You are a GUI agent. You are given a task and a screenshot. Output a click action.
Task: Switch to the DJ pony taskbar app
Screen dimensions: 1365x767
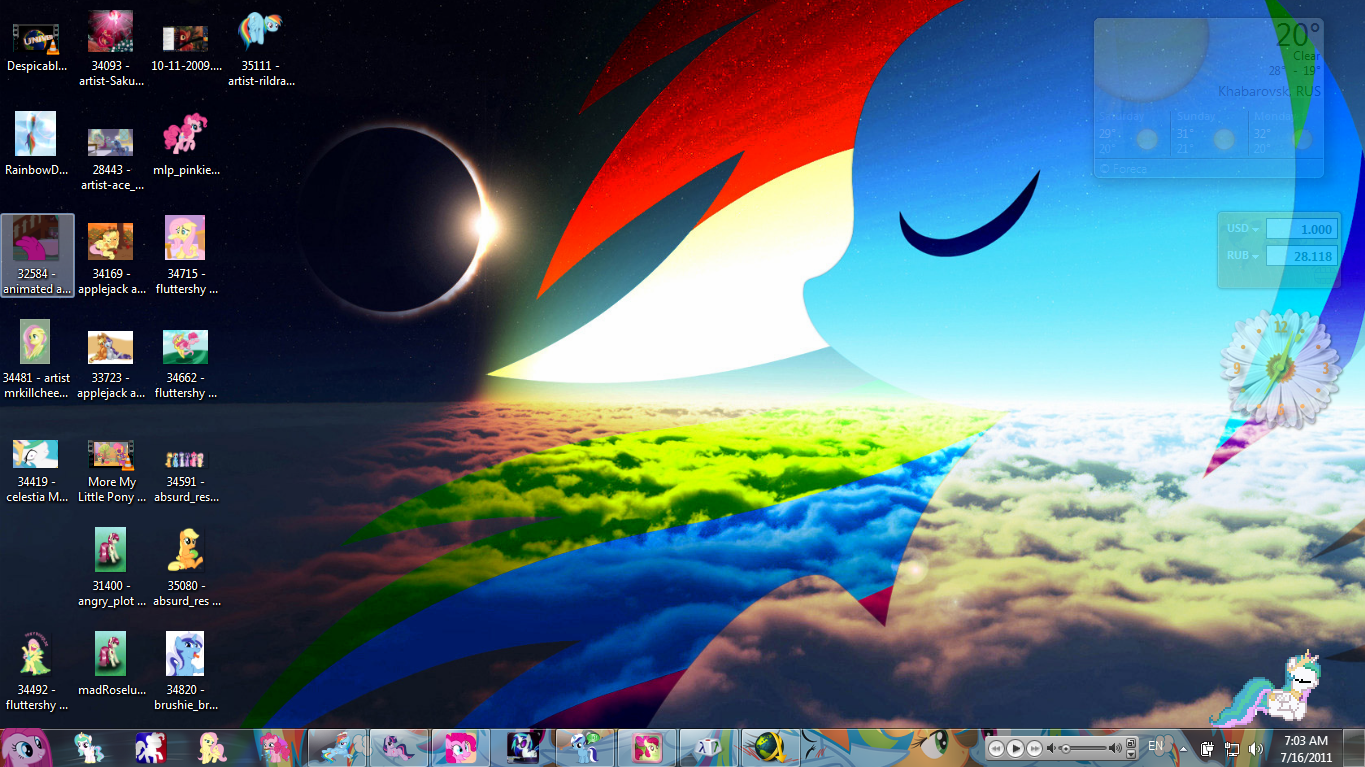[523, 747]
